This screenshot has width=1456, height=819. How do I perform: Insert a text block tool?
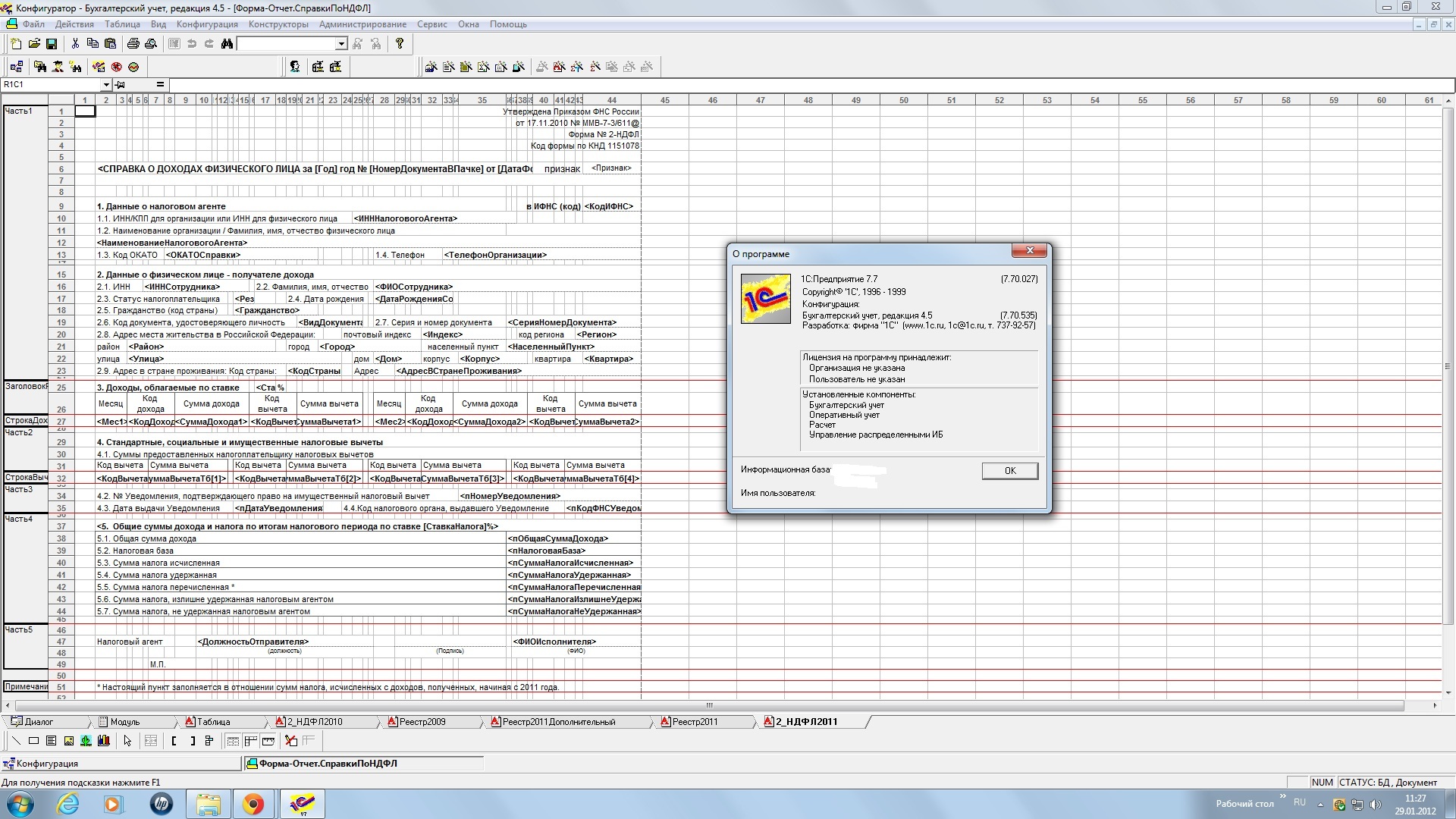coord(51,741)
